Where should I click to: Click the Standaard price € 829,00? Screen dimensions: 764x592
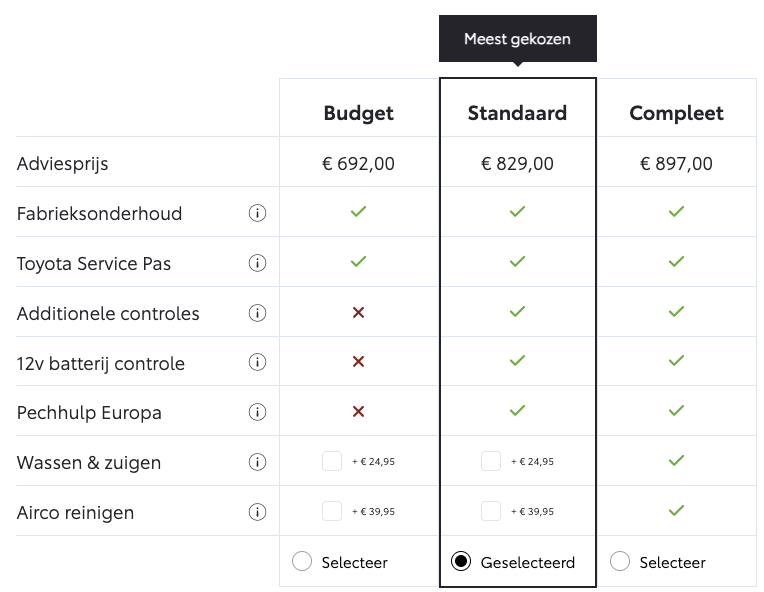(x=517, y=164)
